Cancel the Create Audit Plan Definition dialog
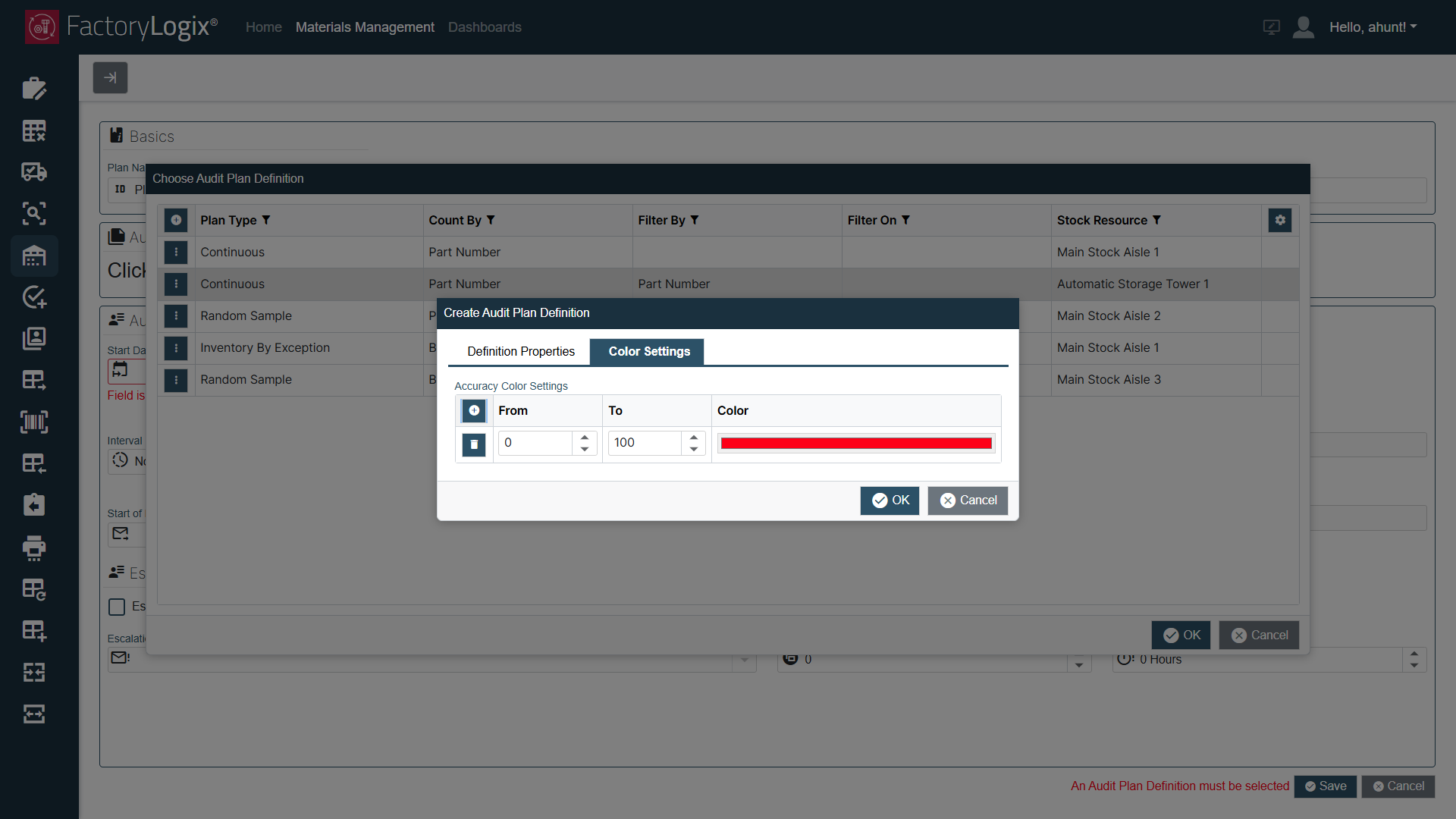Viewport: 1456px width, 819px height. point(968,500)
